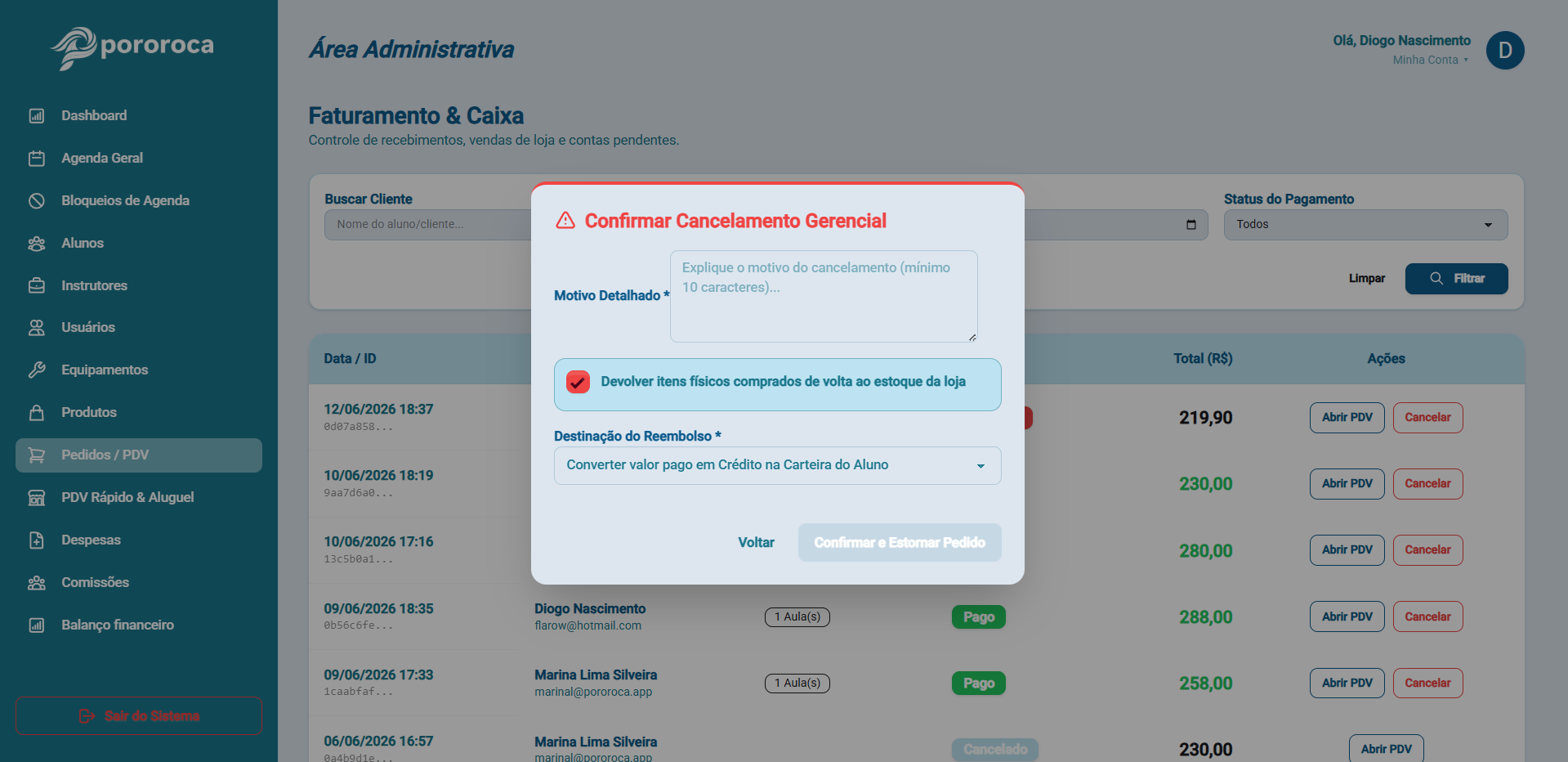Open Bloqueios de Agenda page
Screen dimensions: 1568x762
point(139,201)
